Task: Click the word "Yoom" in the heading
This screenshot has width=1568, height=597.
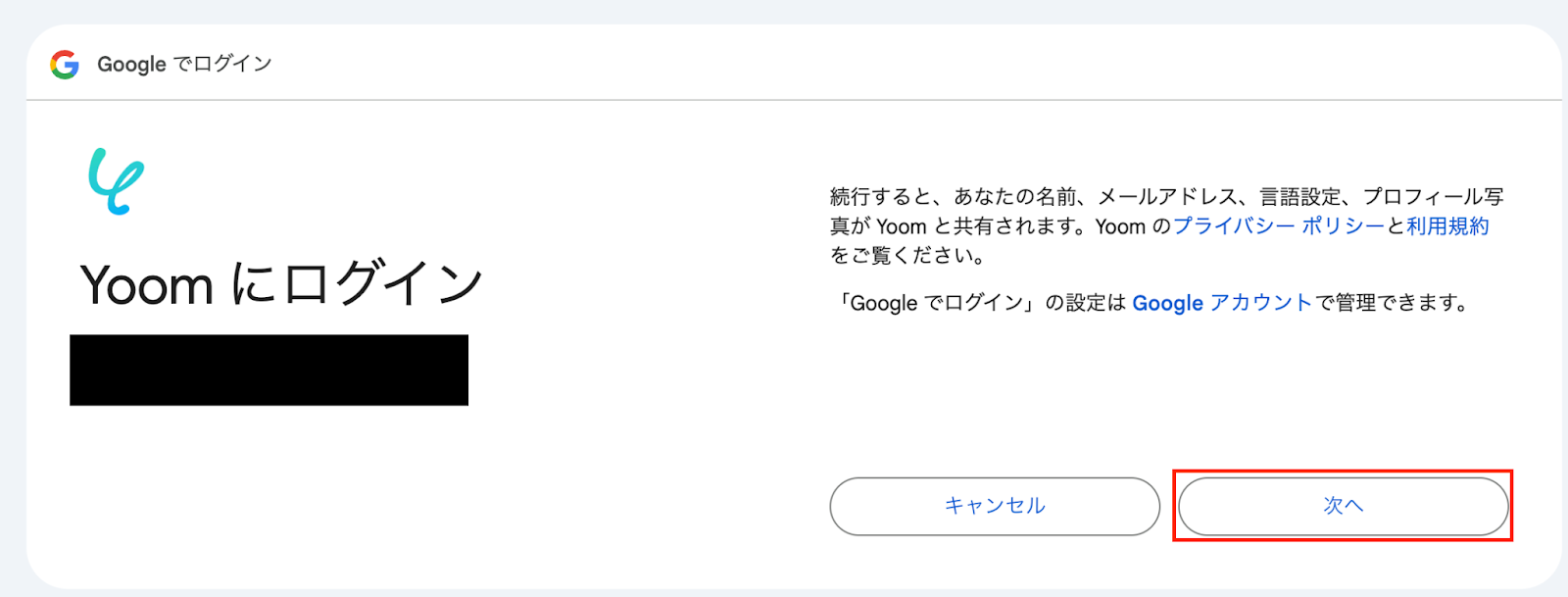Action: (147, 285)
